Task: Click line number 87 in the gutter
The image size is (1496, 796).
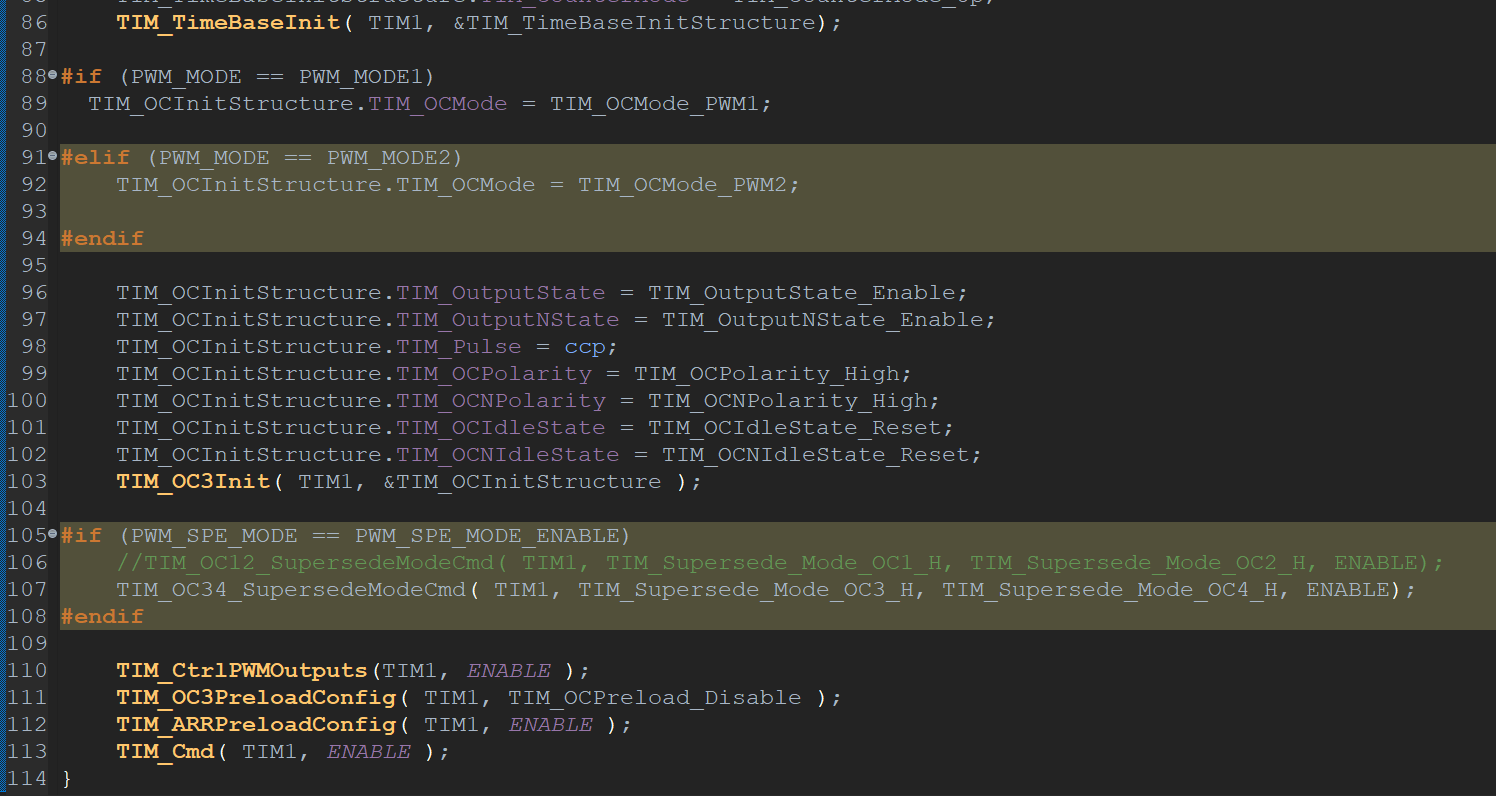Action: click(33, 49)
